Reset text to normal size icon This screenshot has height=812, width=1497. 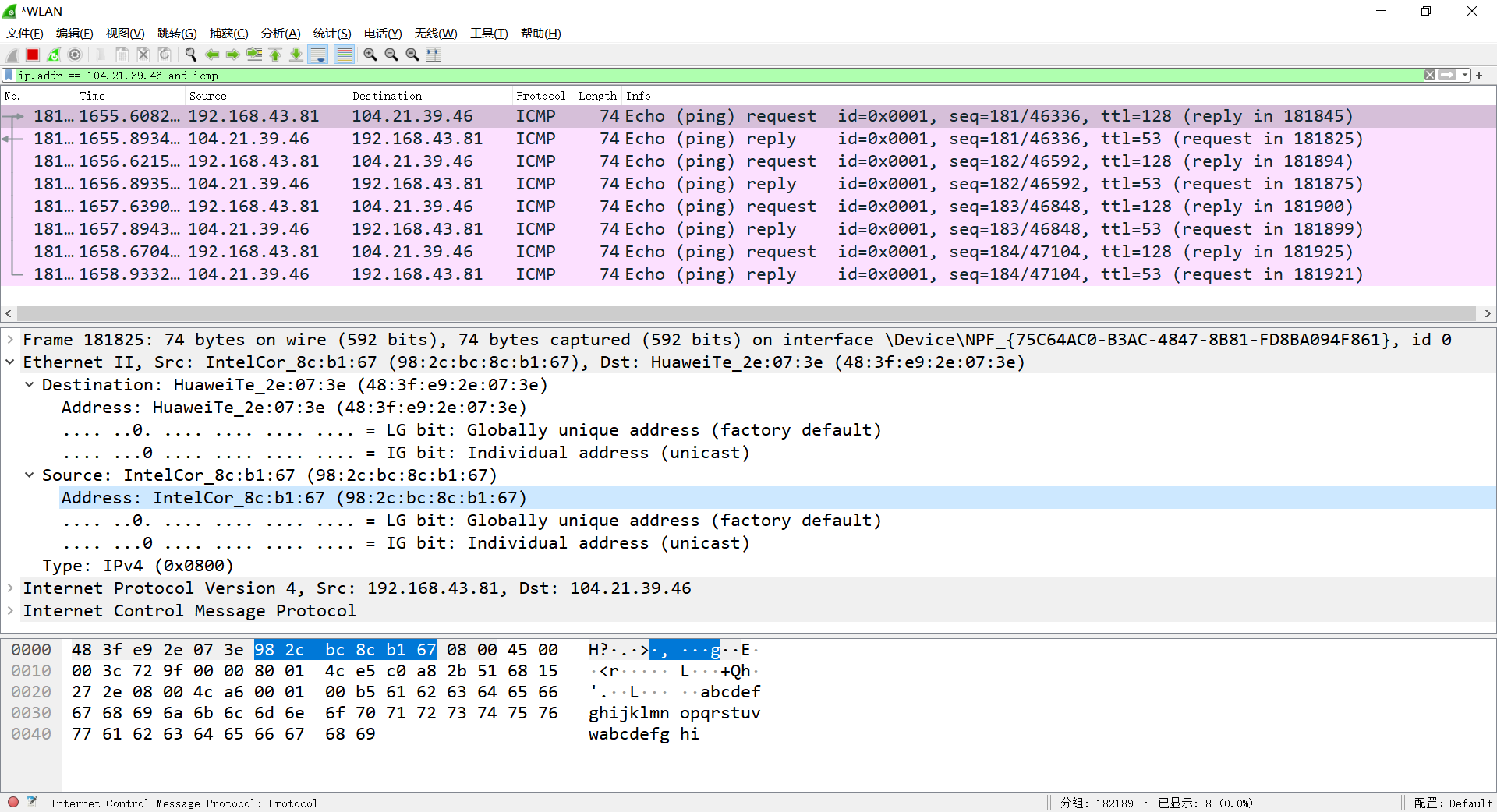point(412,55)
